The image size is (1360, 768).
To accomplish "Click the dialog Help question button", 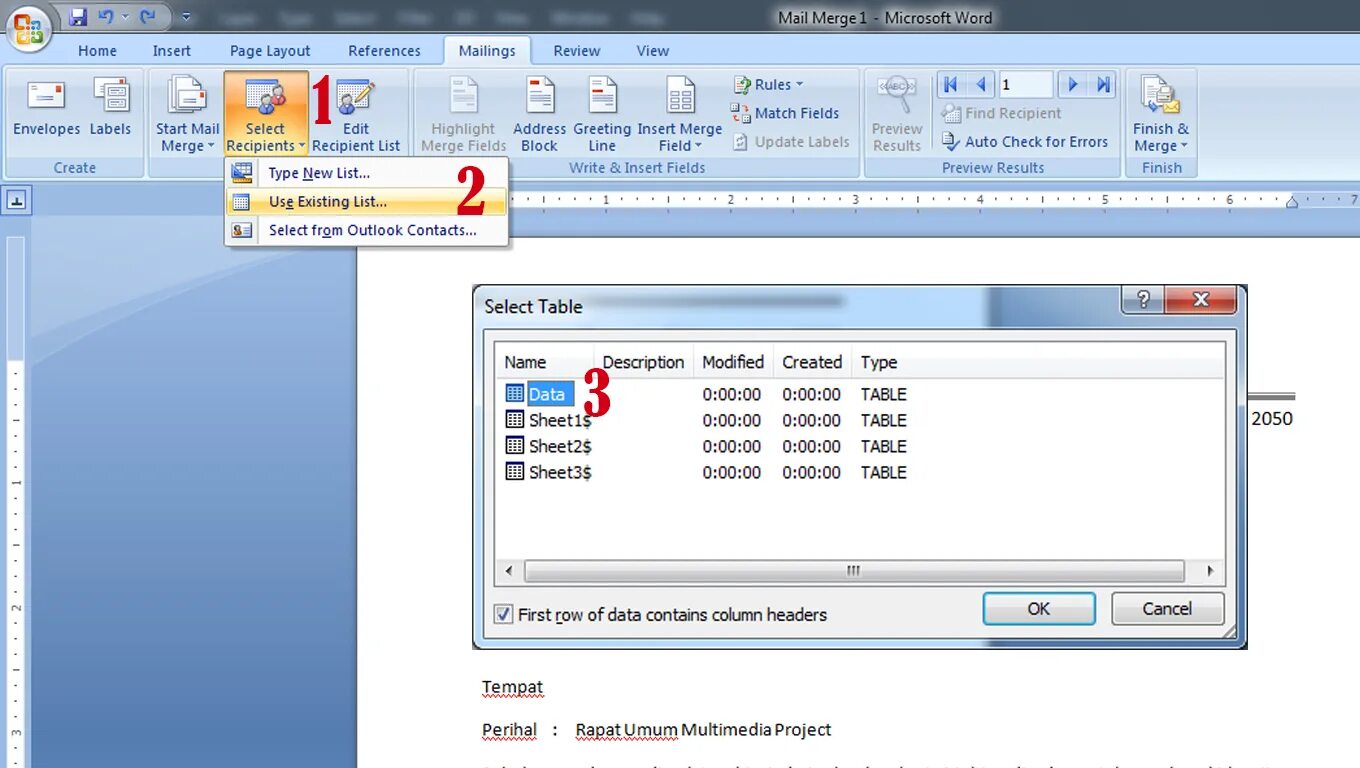I will (1143, 299).
